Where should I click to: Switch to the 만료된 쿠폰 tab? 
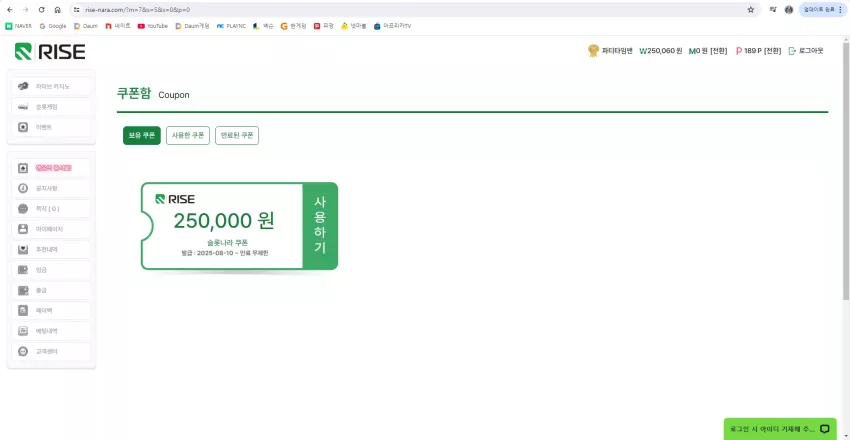(x=237, y=135)
